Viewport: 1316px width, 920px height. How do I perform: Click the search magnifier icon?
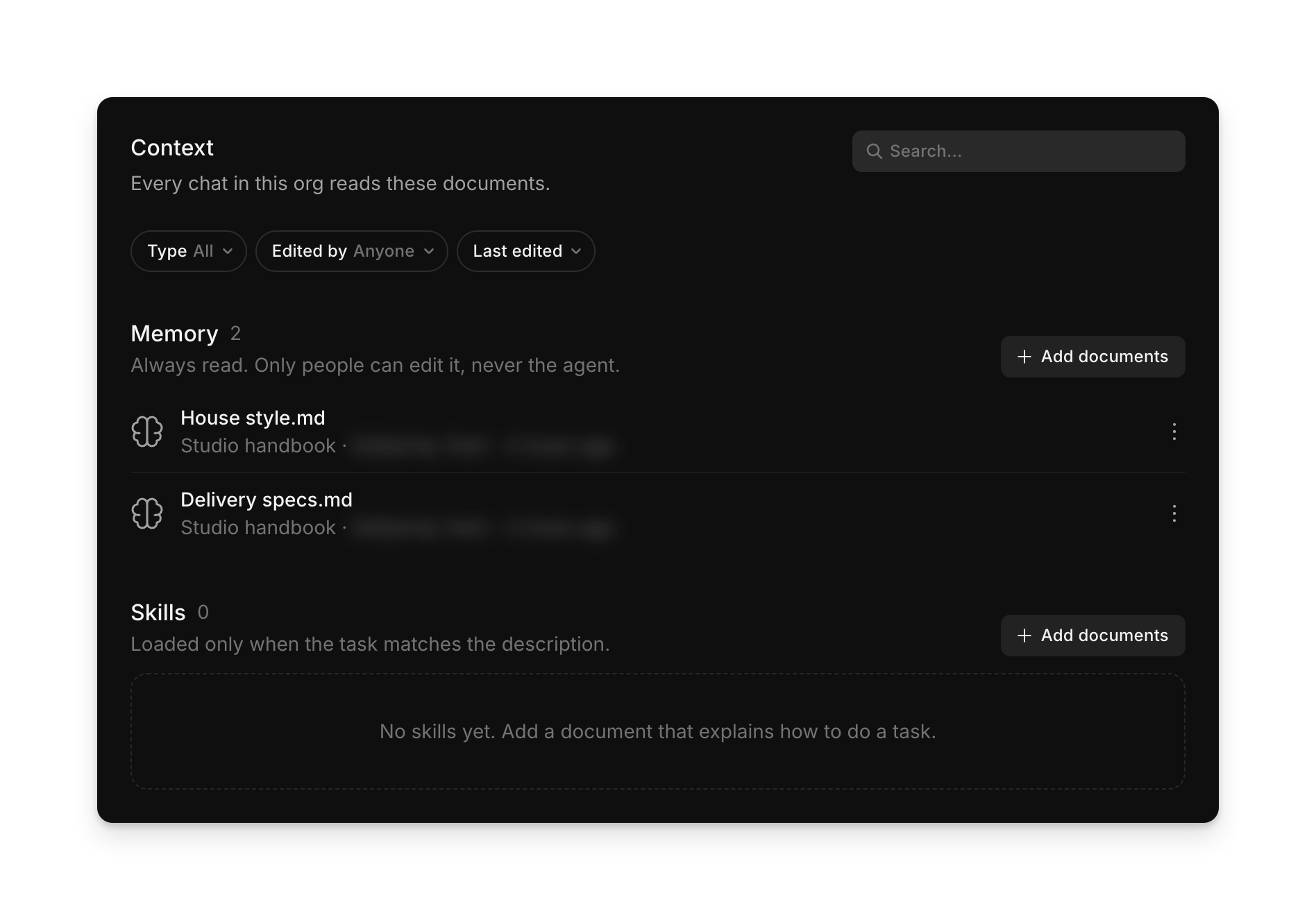(x=874, y=151)
